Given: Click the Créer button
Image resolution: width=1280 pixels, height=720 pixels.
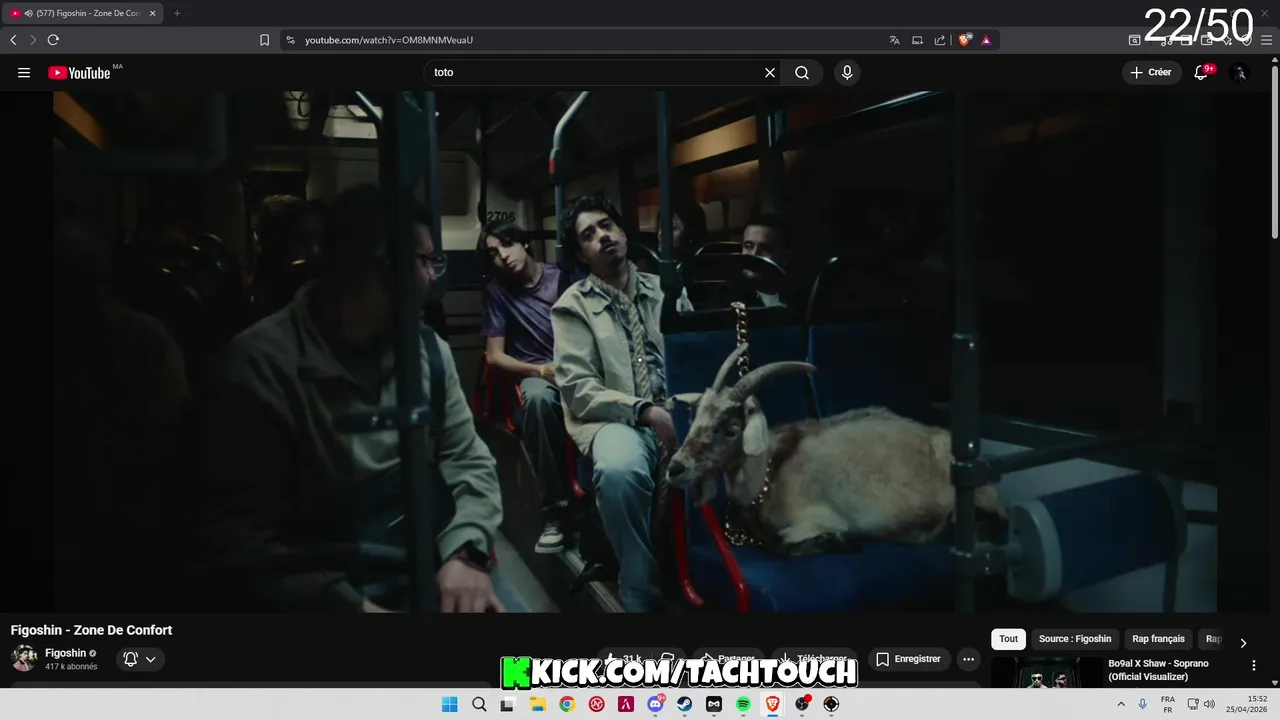Looking at the screenshot, I should pyautogui.click(x=1152, y=72).
